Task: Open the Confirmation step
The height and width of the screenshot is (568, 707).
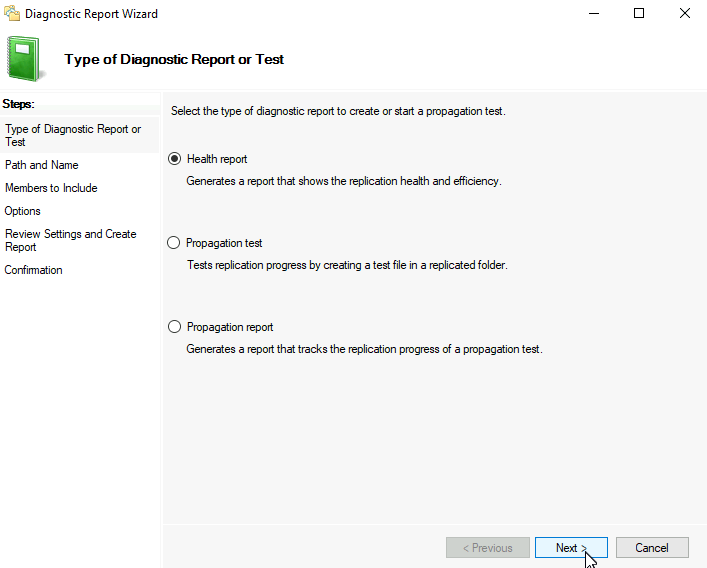Action: pyautogui.click(x=33, y=270)
